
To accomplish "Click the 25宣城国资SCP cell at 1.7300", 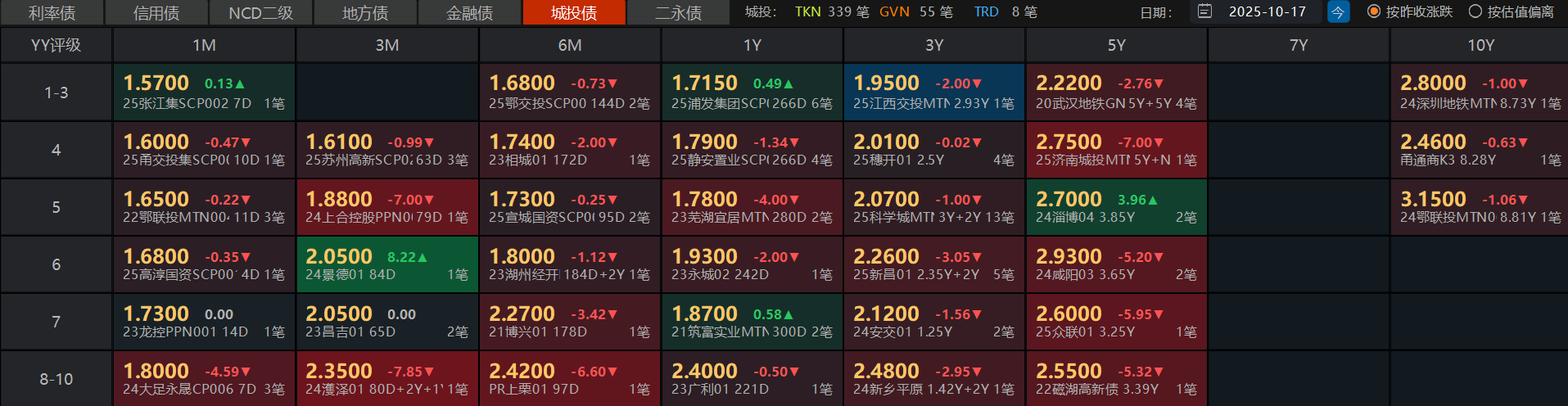I will coord(570,207).
